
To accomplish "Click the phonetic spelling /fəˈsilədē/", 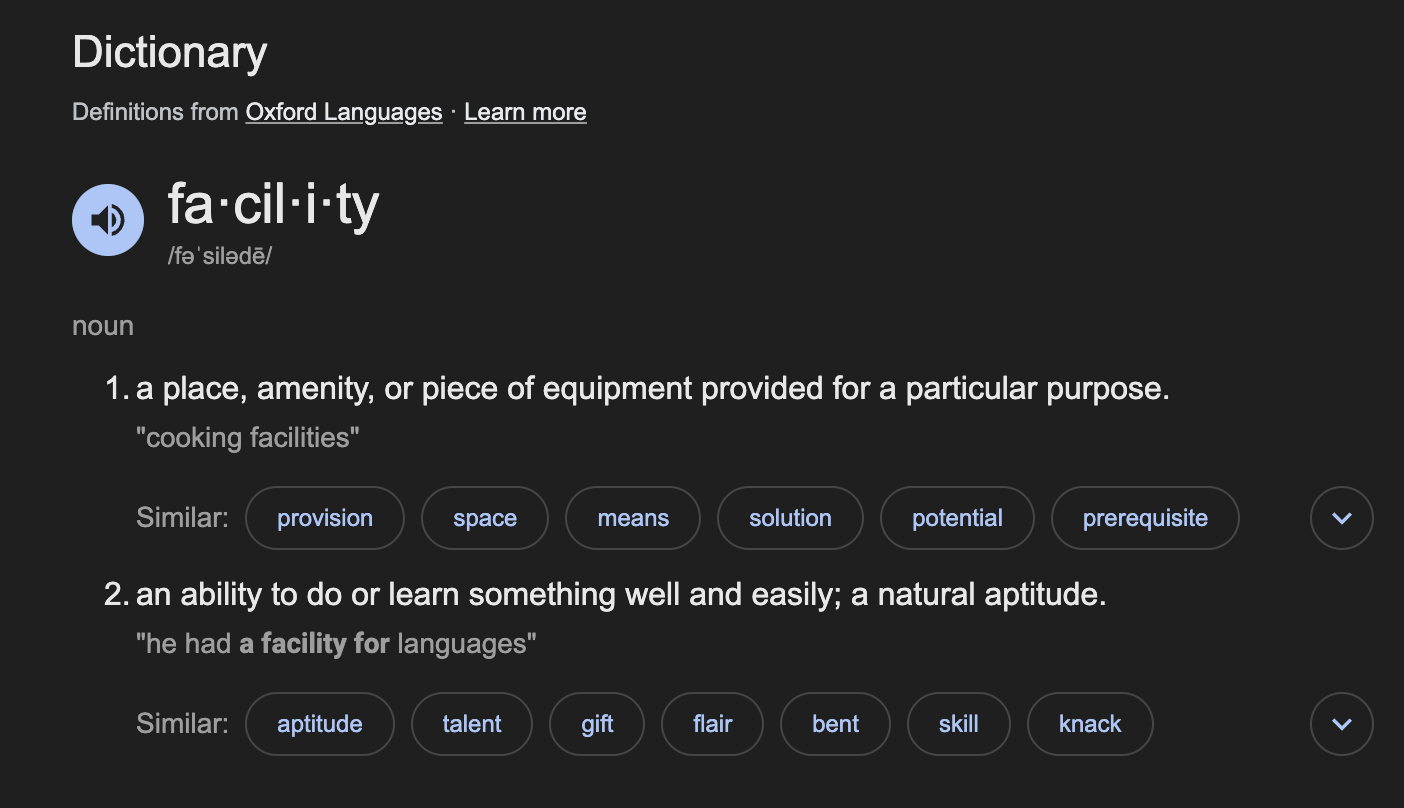I will tap(220, 256).
